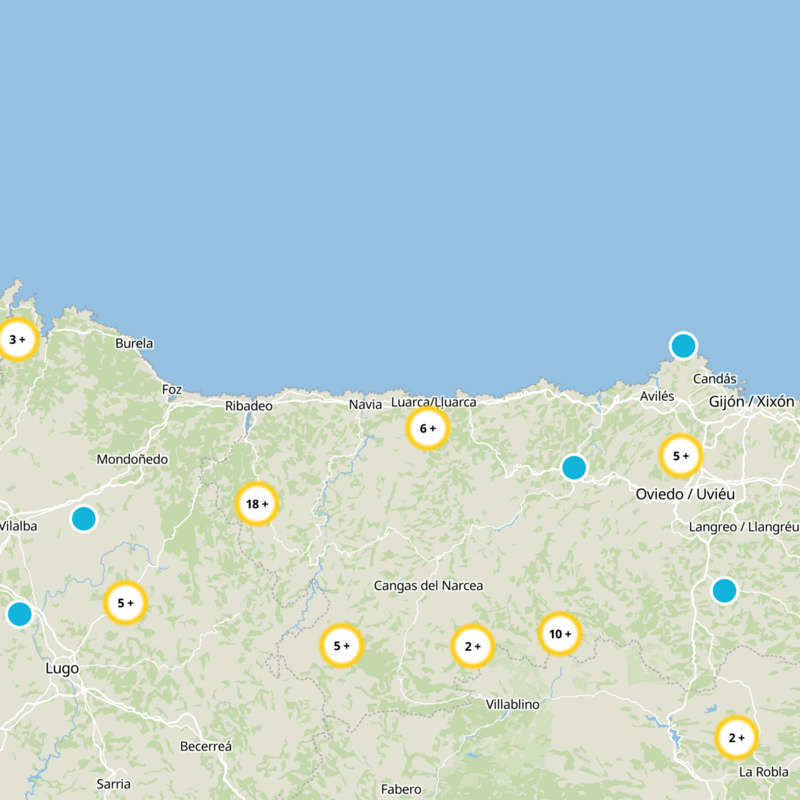Open the 2 + cluster above La Robla
Screen dimensions: 800x800
click(x=736, y=738)
